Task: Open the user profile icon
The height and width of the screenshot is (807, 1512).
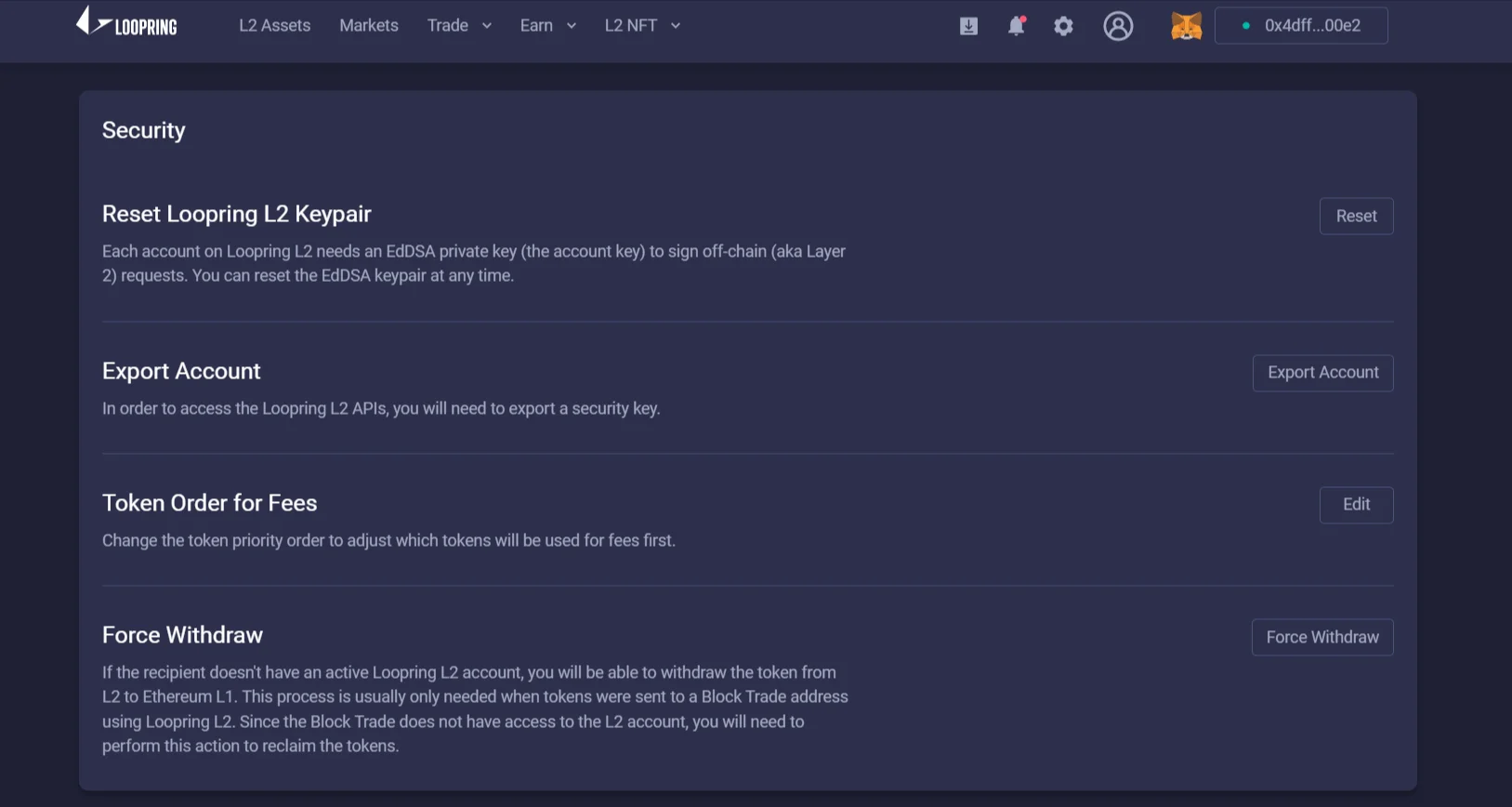Action: 1118,26
